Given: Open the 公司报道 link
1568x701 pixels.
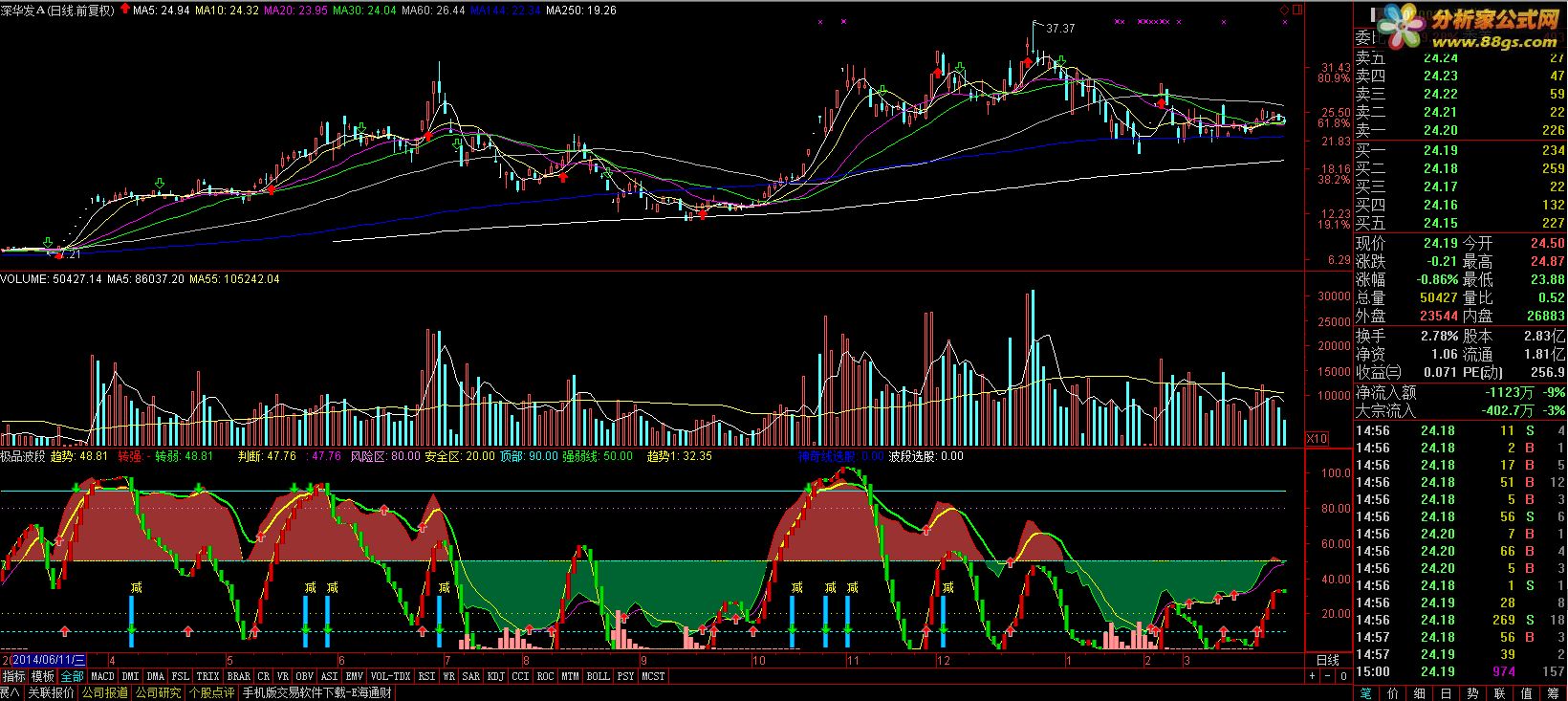Looking at the screenshot, I should click(104, 692).
